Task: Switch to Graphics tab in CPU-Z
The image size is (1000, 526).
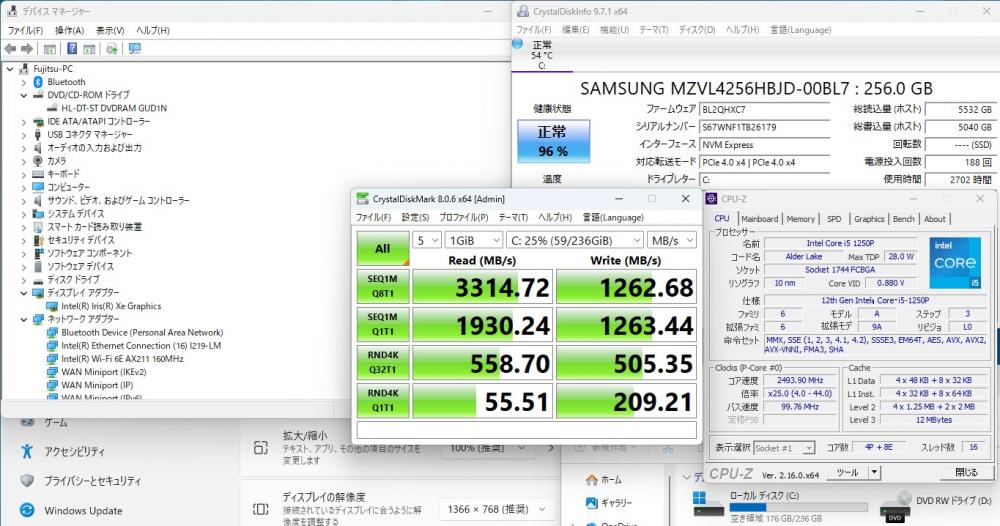Action: pos(869,219)
